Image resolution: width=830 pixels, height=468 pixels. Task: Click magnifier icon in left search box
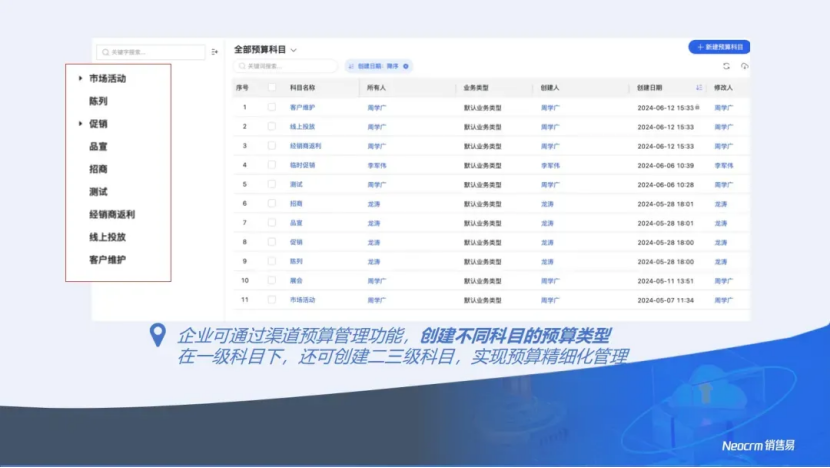click(x=105, y=52)
